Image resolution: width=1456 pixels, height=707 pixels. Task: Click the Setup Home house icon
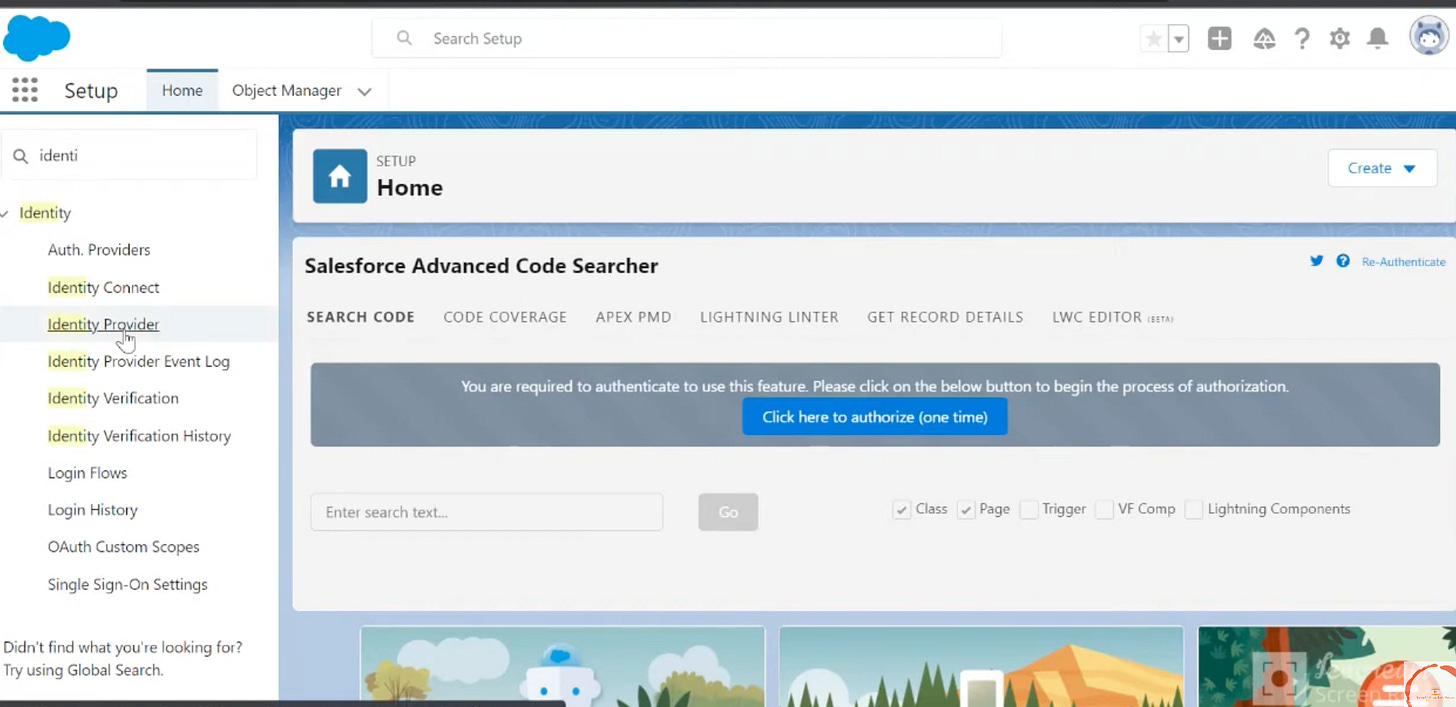340,176
